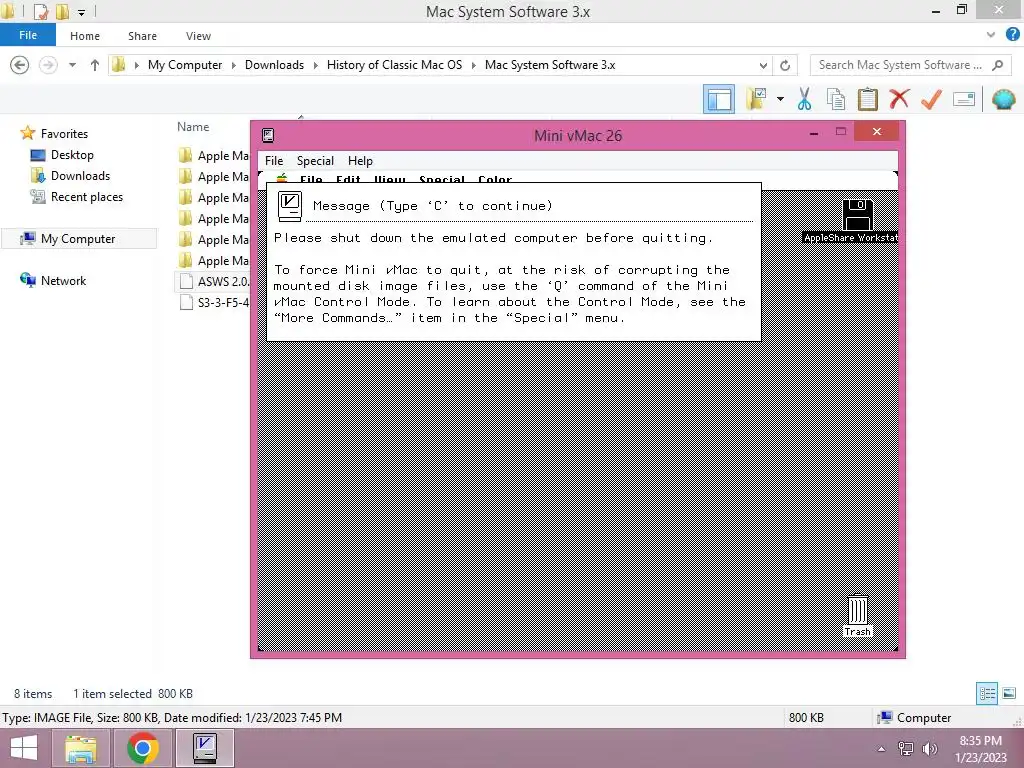
Task: Expand arrow after My Computer breadcrumb
Action: tap(234, 65)
